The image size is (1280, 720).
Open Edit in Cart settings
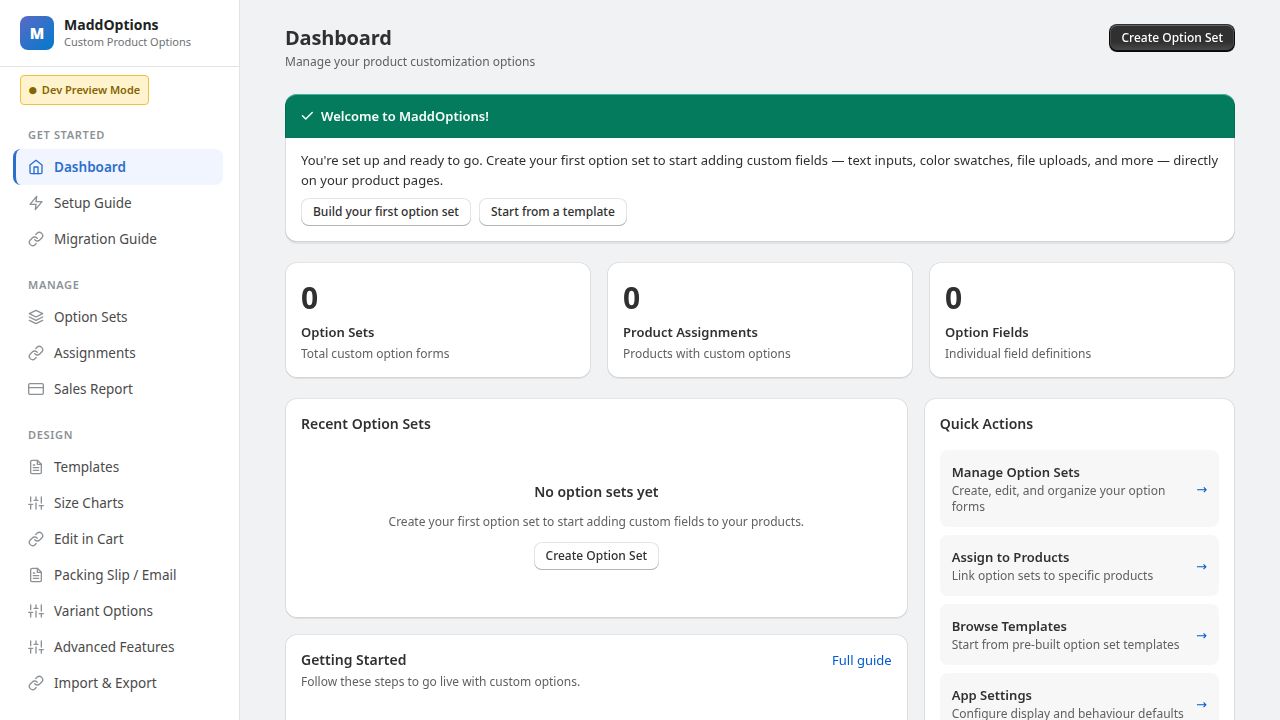[119, 539]
